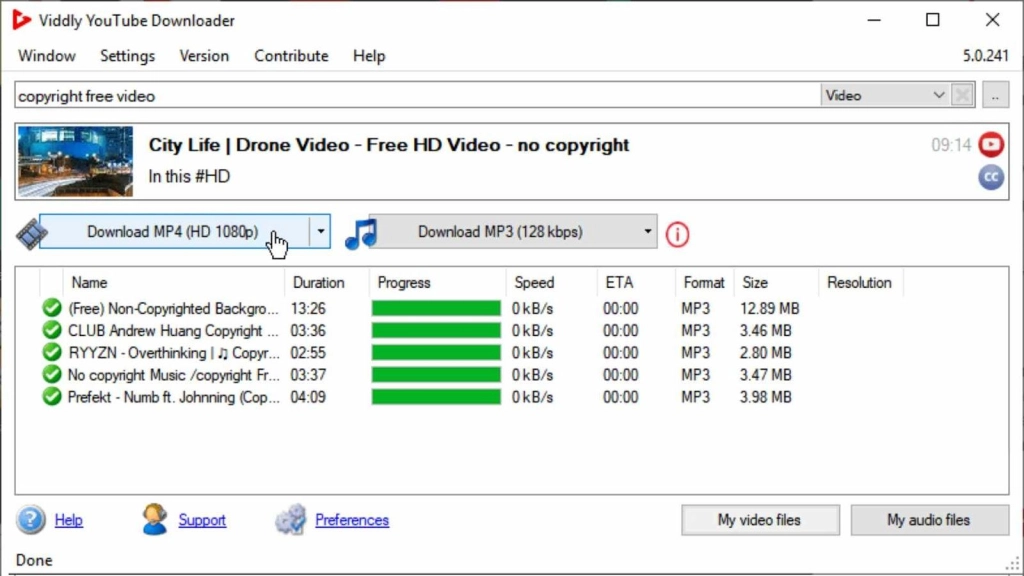
Task: Click the greyed X button beside the Video selector
Action: point(962,95)
